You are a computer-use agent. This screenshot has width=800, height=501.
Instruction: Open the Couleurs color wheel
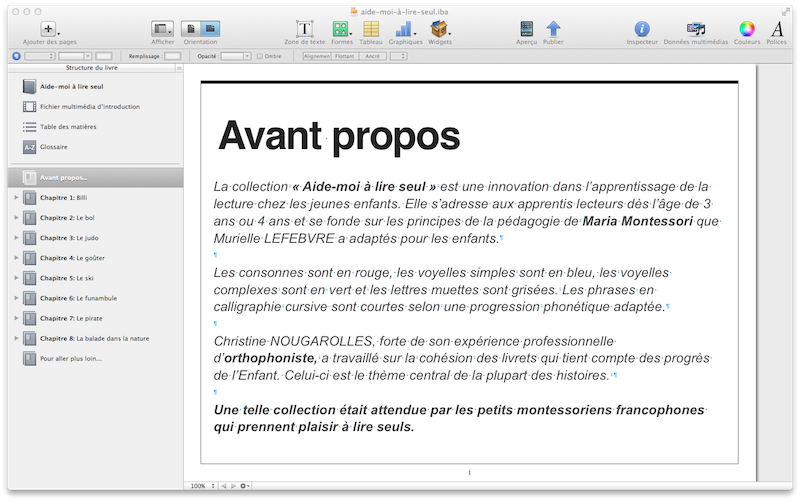pyautogui.click(x=747, y=29)
